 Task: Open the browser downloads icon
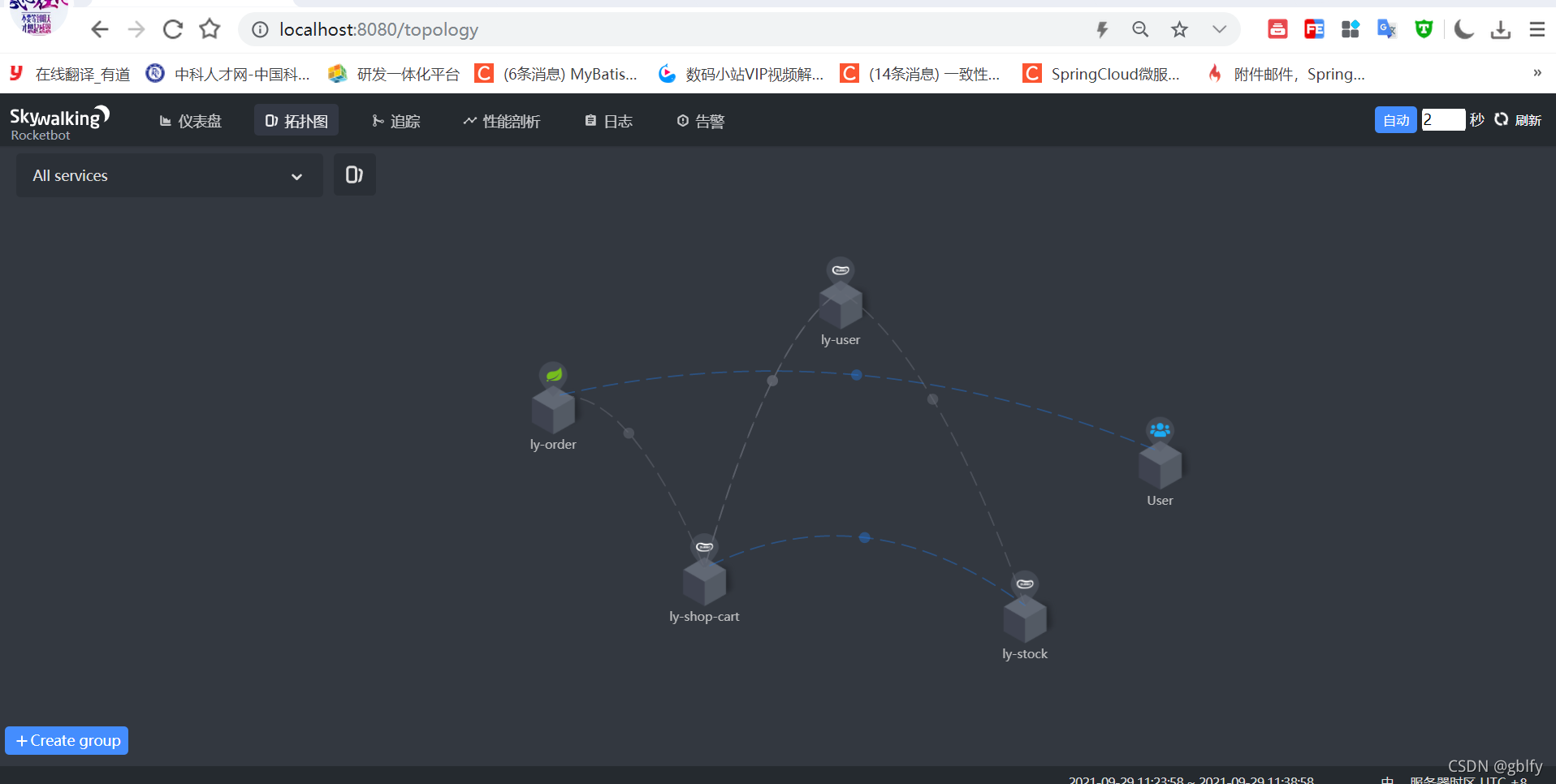(1501, 30)
